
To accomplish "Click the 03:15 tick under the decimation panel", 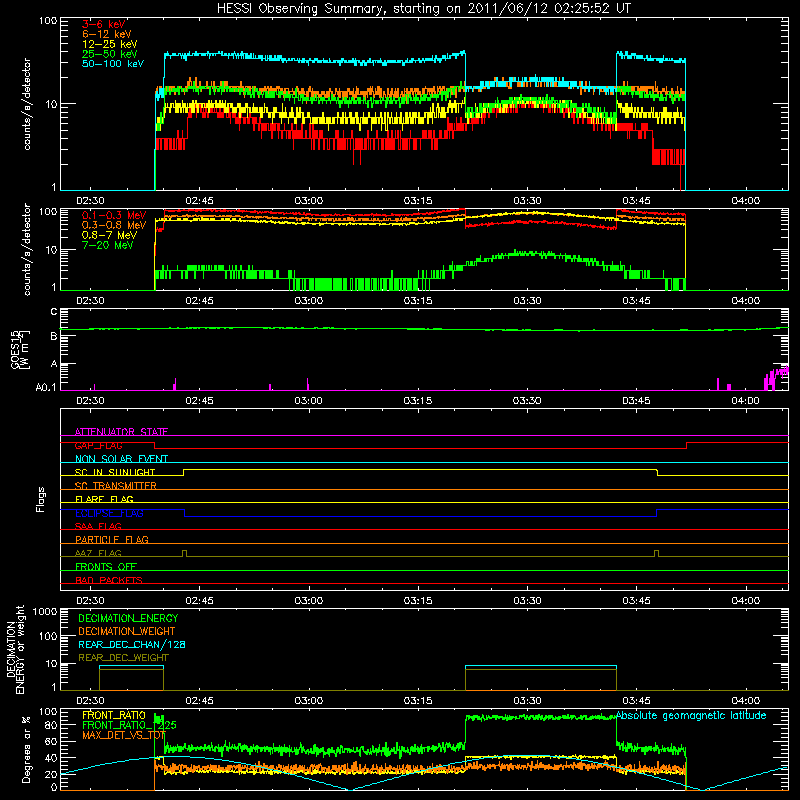I will coord(418,701).
